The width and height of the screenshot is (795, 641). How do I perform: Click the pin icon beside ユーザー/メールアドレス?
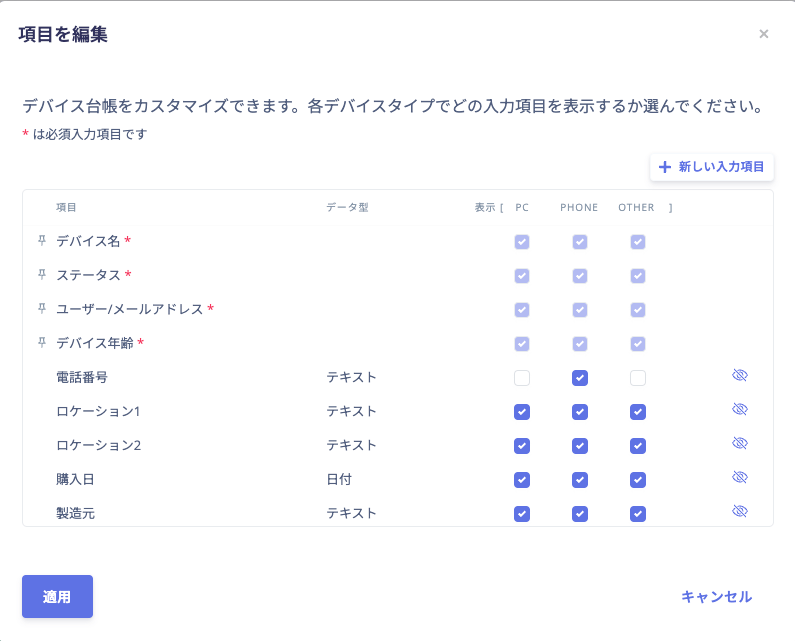click(x=42, y=308)
